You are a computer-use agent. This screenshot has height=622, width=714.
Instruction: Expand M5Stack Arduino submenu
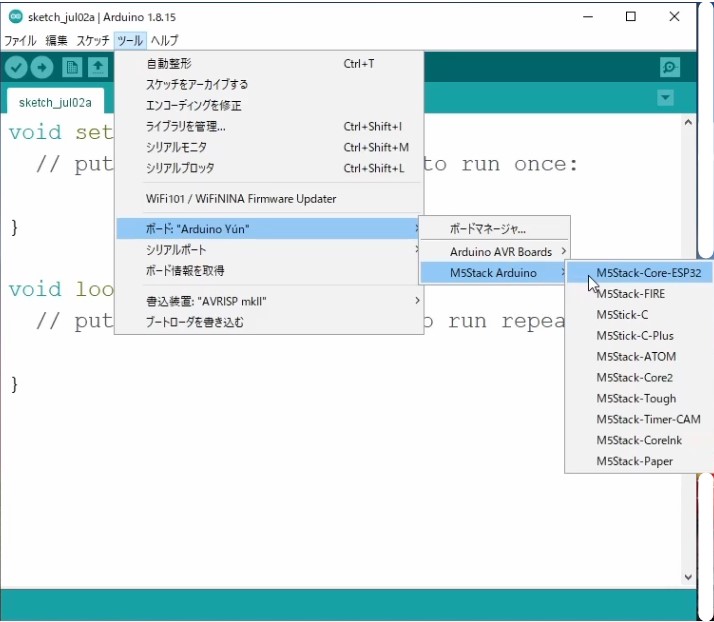pos(495,273)
